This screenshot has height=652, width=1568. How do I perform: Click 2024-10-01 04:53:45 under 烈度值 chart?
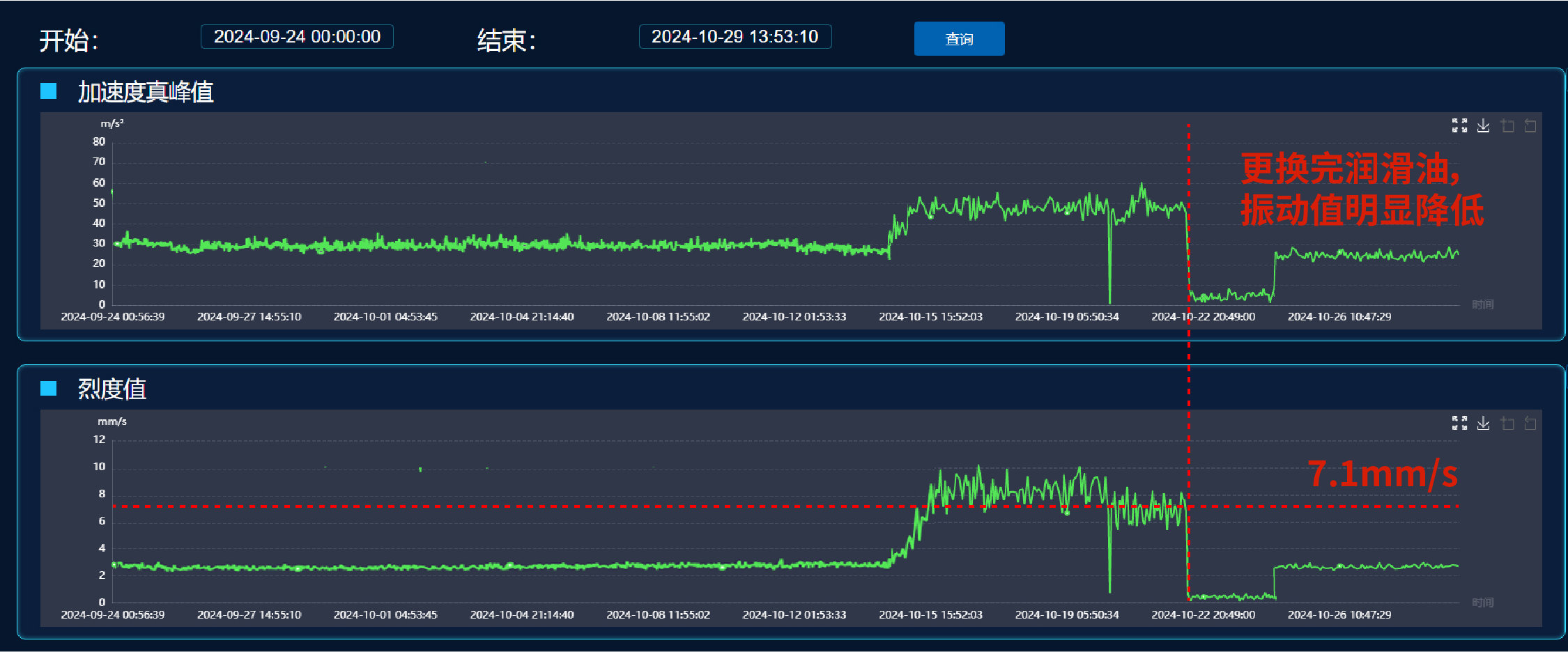pyautogui.click(x=385, y=614)
